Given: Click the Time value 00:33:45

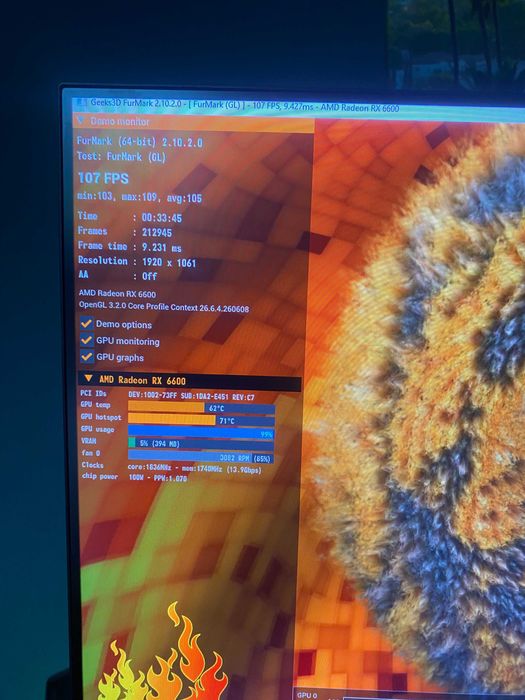Looking at the screenshot, I should (x=162, y=218).
